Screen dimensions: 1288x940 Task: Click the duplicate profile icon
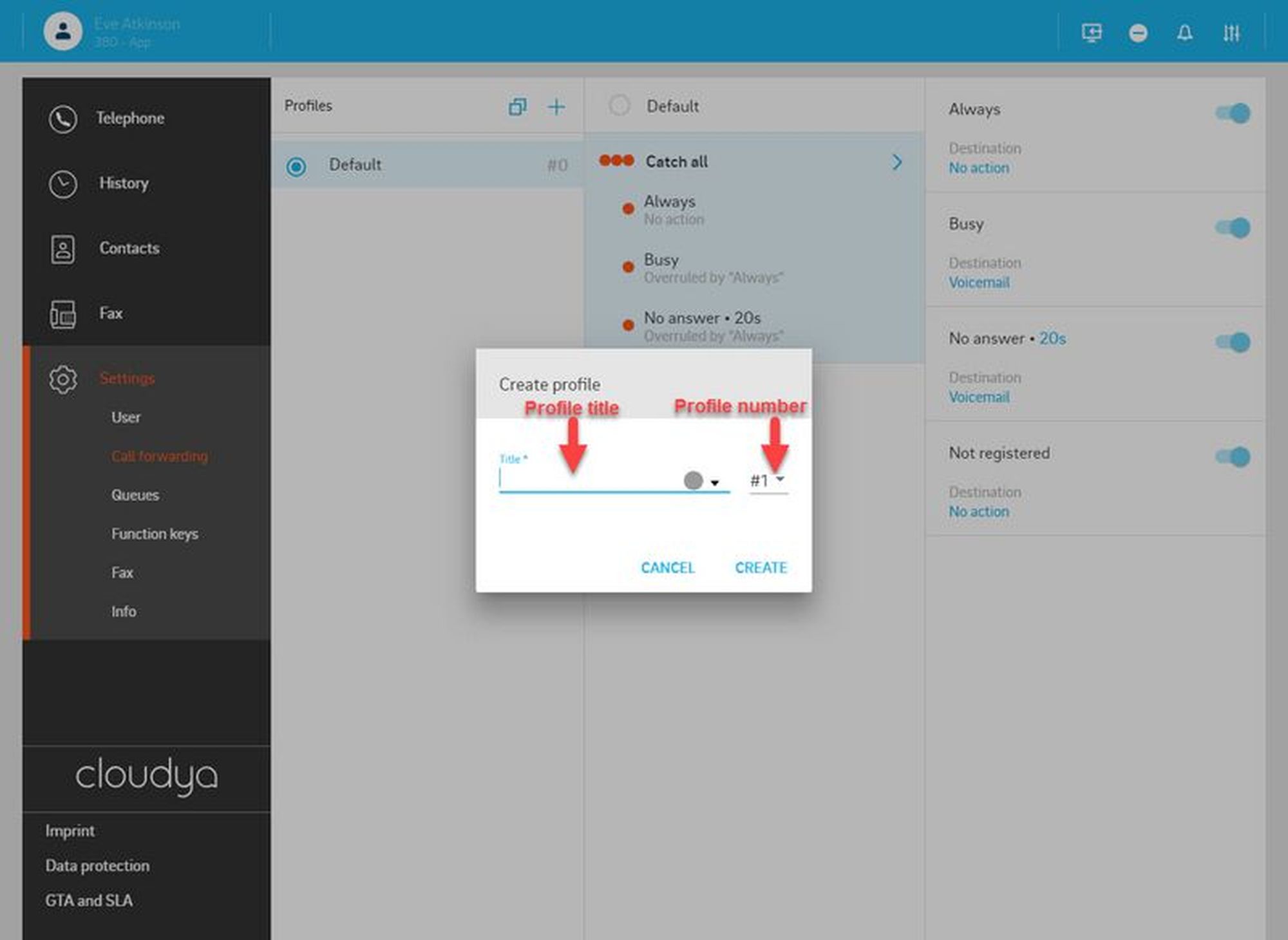518,107
